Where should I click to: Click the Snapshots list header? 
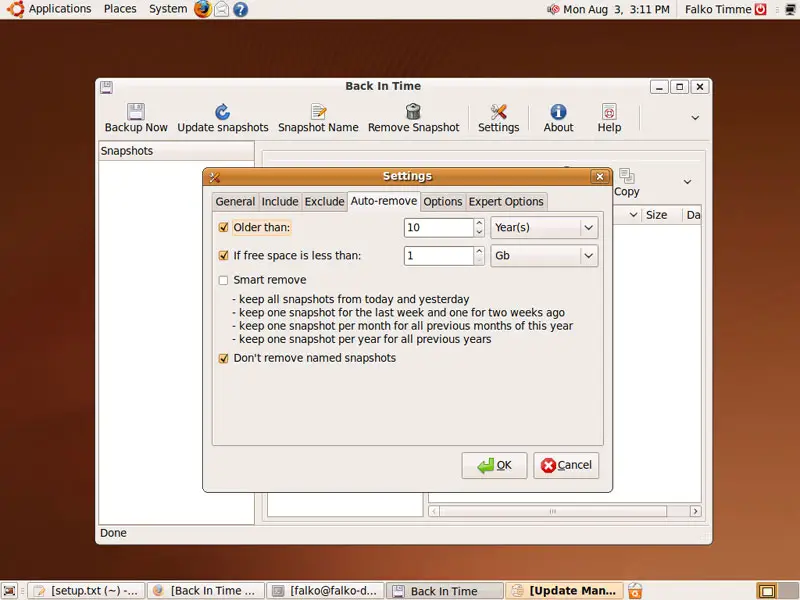[177, 151]
